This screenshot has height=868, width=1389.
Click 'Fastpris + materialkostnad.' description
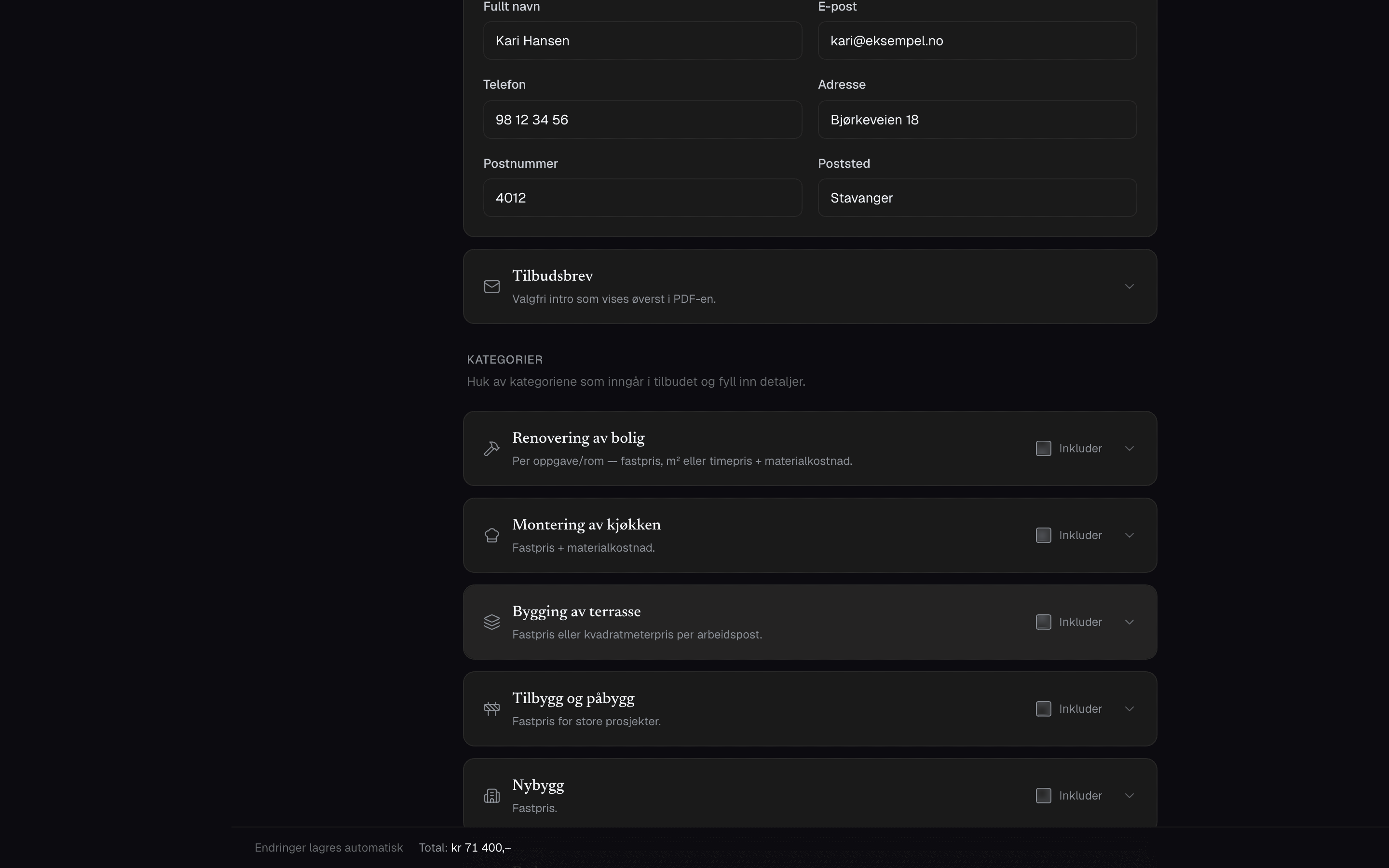point(583,548)
